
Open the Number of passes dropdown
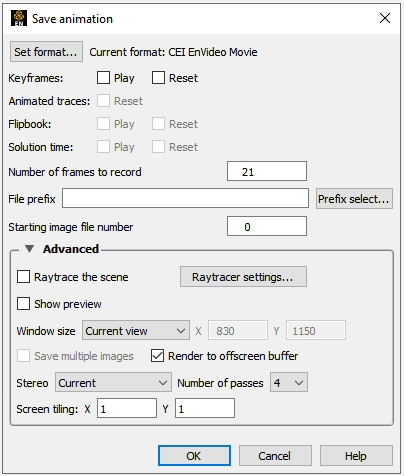coord(289,382)
